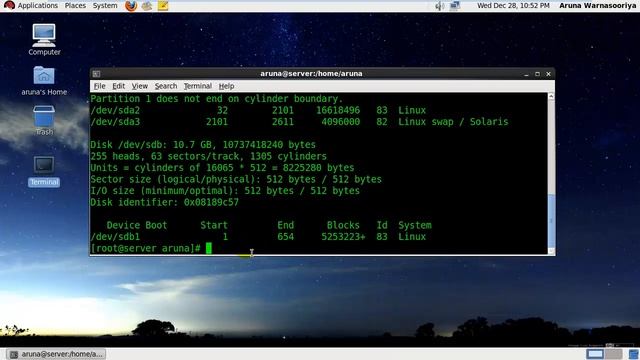Screen dimensions: 640x360
Task: Open the Applications menu
Action: click(31, 6)
